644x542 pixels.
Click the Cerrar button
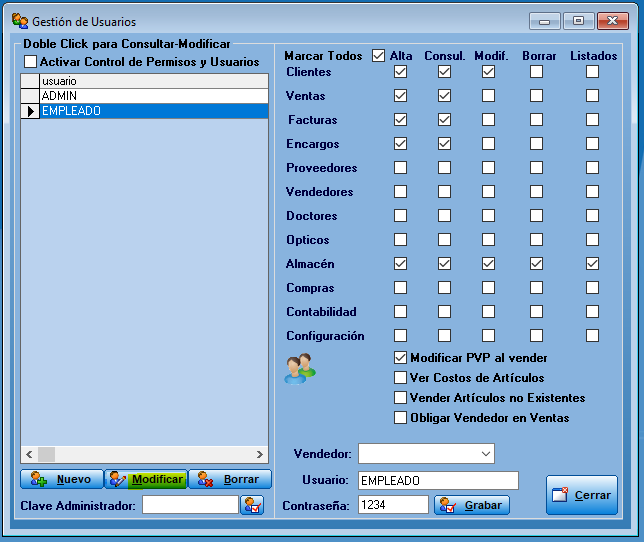[582, 495]
